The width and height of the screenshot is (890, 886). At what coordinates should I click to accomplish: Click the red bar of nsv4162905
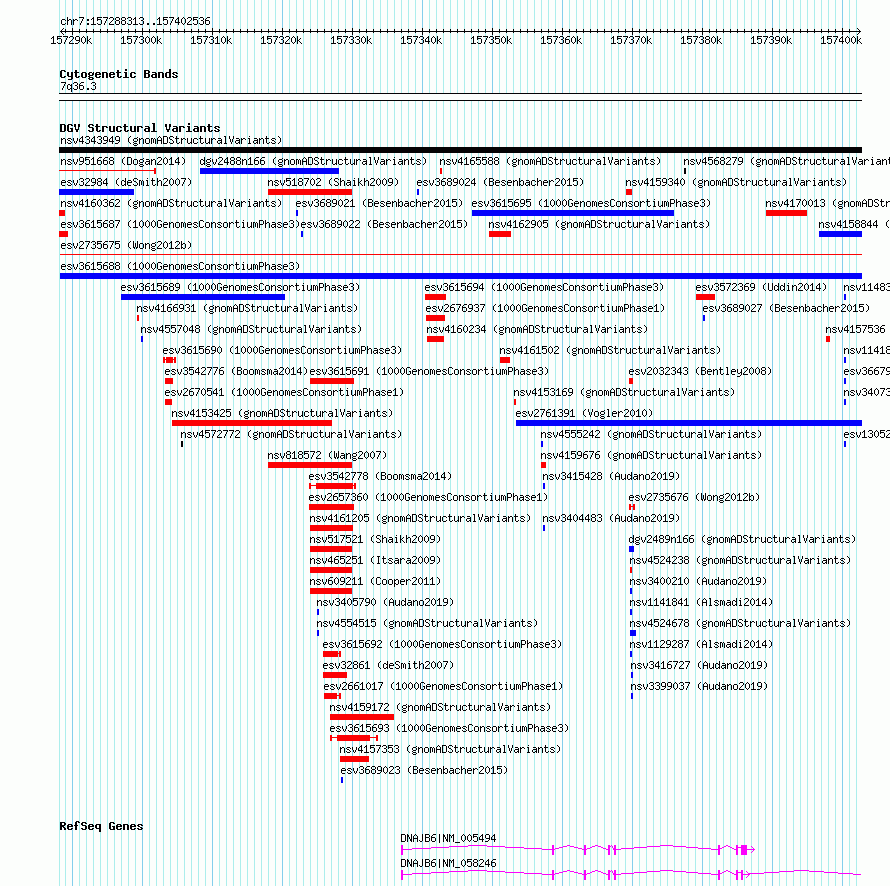(x=499, y=234)
